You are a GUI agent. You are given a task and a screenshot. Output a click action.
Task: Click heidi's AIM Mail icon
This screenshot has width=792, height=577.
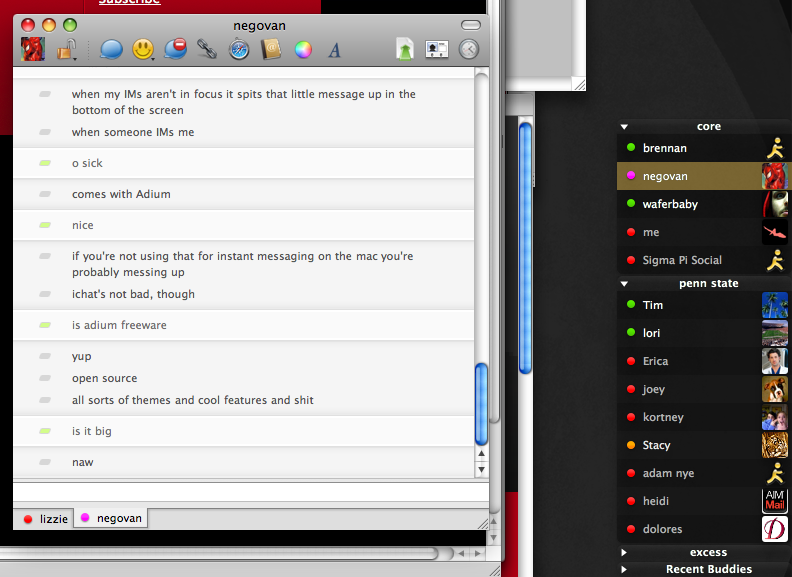click(775, 501)
